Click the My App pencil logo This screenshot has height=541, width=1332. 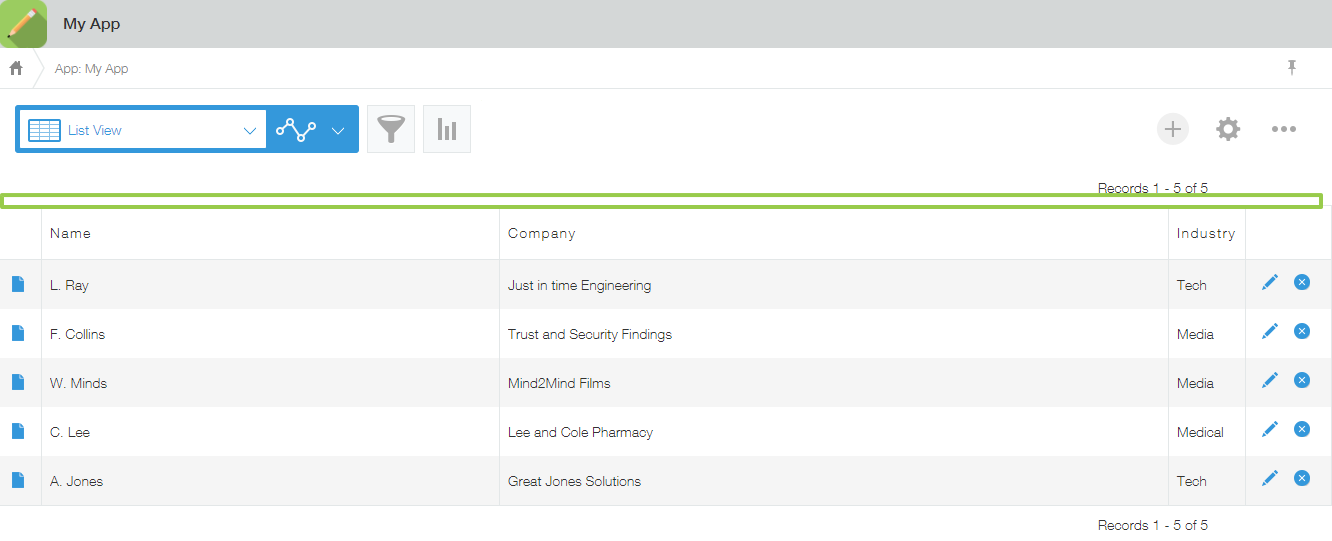pos(23,24)
